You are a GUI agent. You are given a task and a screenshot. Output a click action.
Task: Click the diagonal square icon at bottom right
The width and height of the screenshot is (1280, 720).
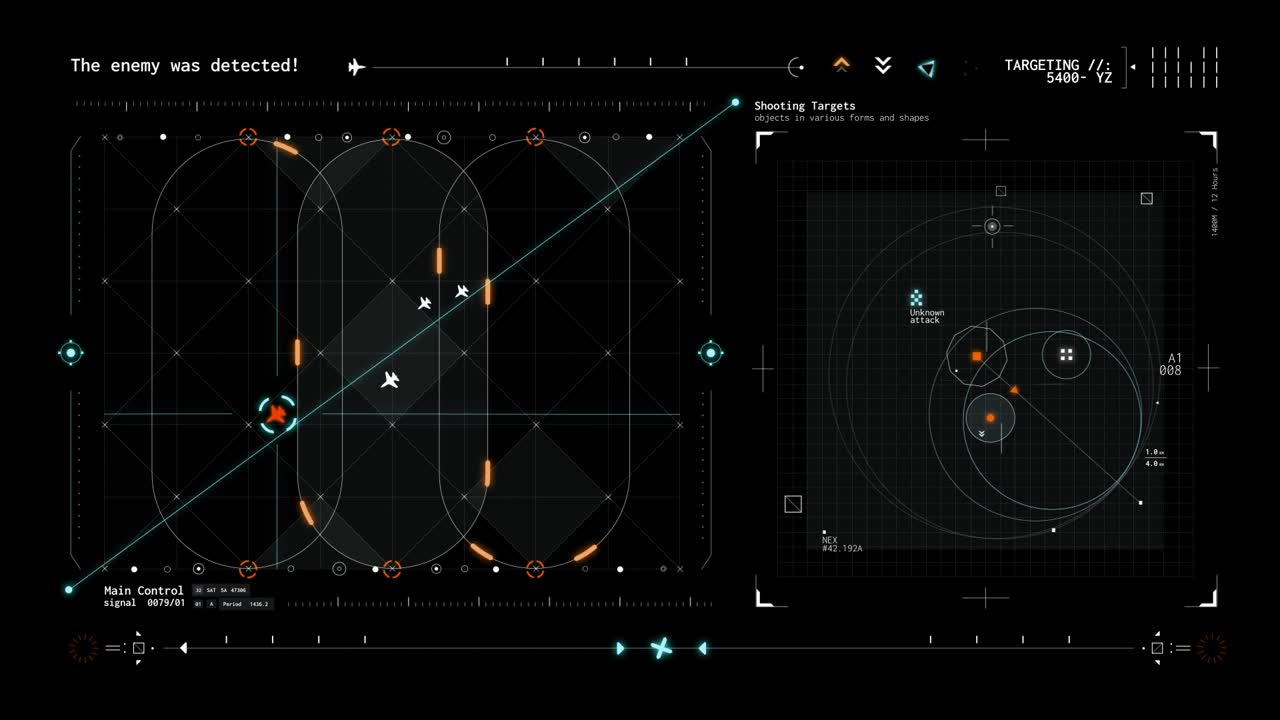(x=1157, y=648)
